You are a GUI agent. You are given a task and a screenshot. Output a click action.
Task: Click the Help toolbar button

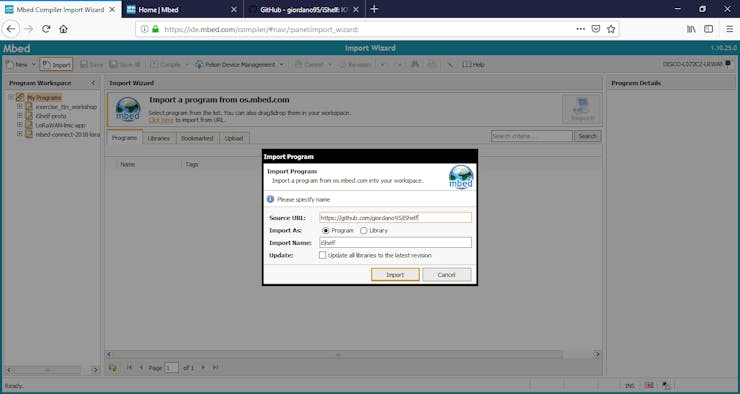click(x=473, y=65)
